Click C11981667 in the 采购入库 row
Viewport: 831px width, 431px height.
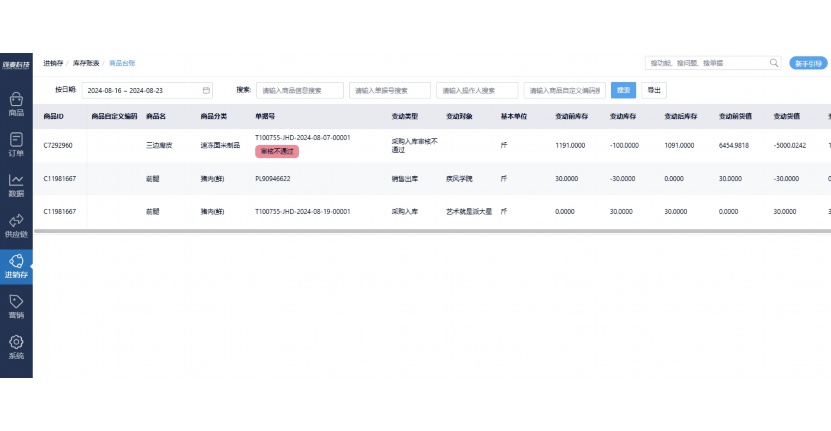click(59, 212)
